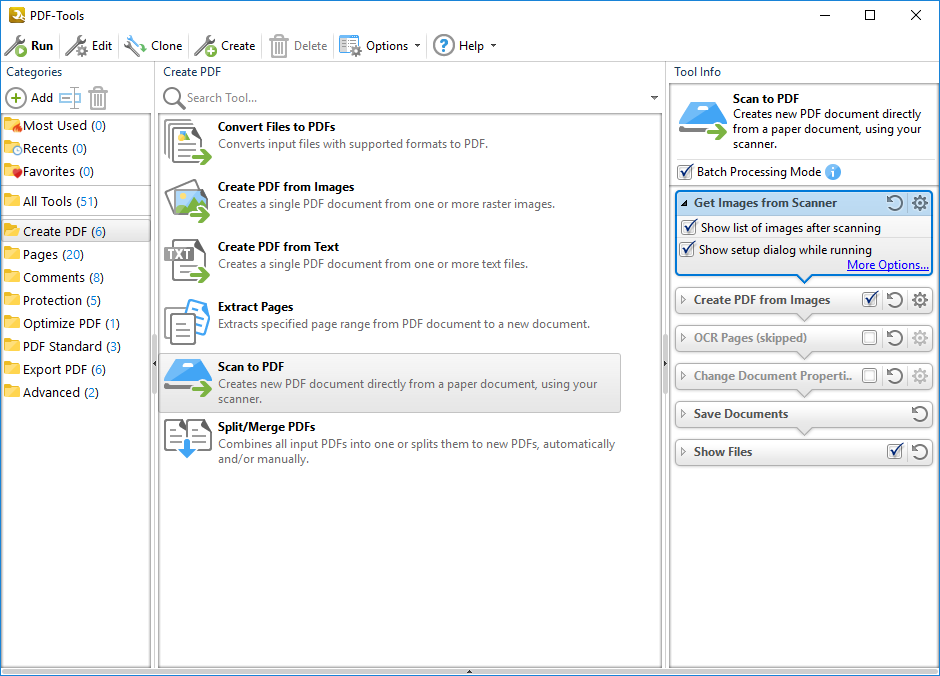Reset the Create PDF from Images step
940x676 pixels.
[x=894, y=300]
